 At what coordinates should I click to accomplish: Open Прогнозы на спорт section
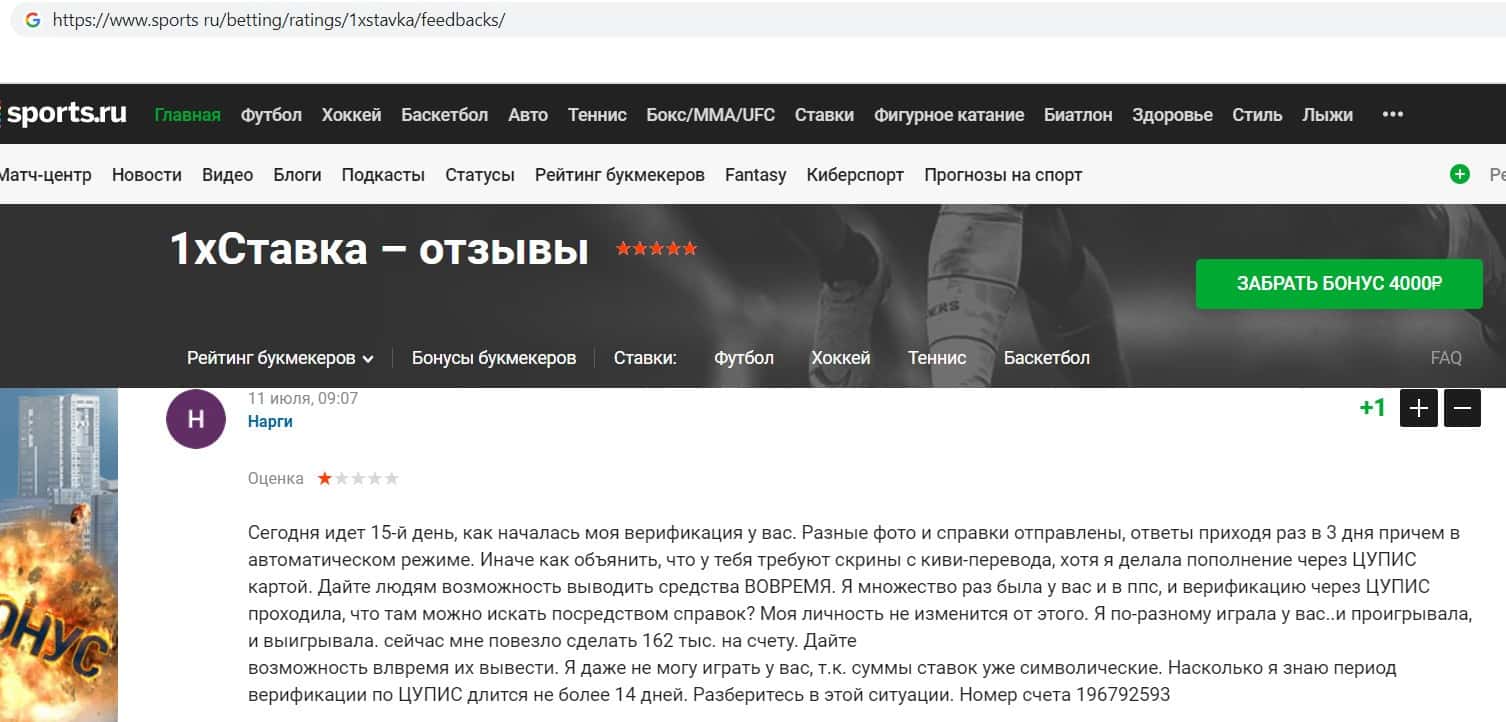(1003, 175)
